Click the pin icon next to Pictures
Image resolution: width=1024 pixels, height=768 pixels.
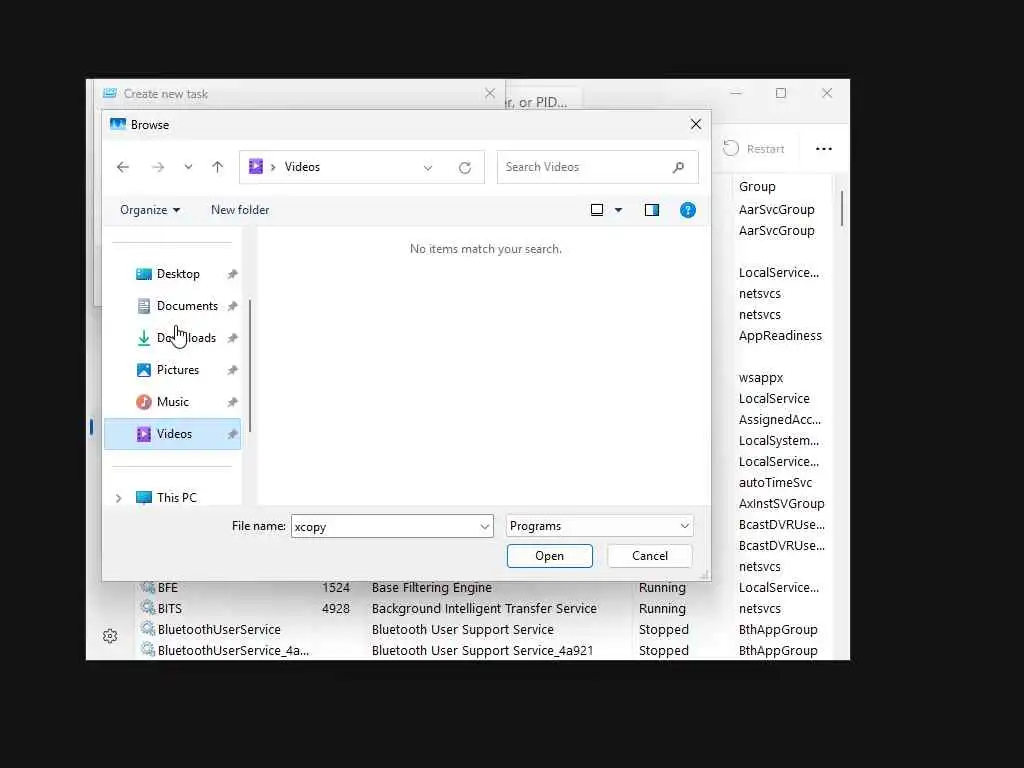232,370
